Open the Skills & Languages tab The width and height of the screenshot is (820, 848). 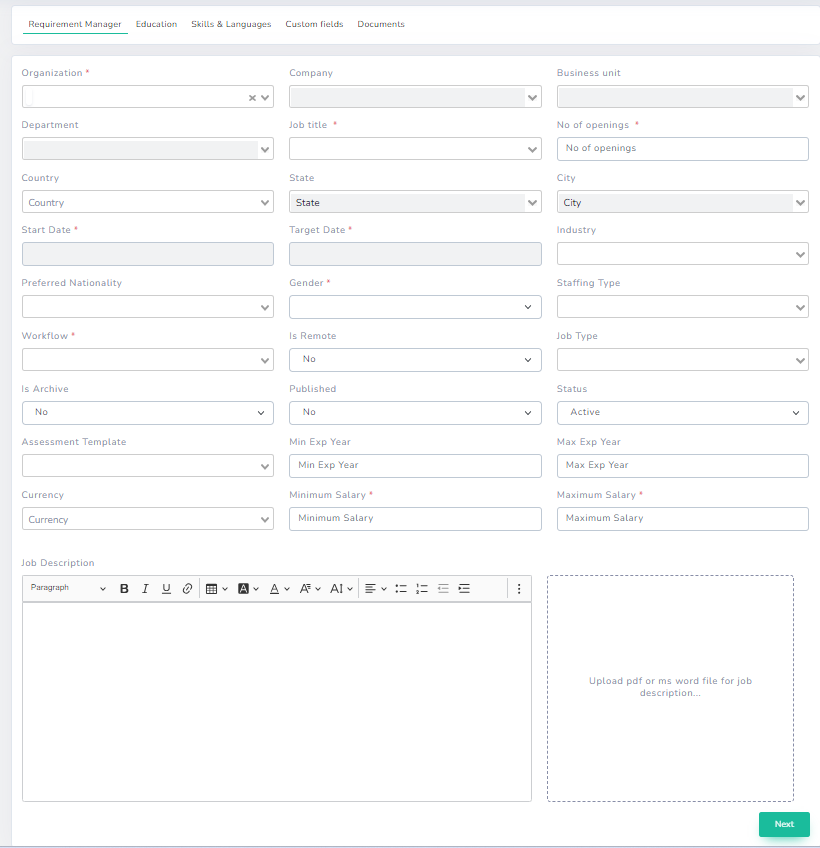point(231,24)
